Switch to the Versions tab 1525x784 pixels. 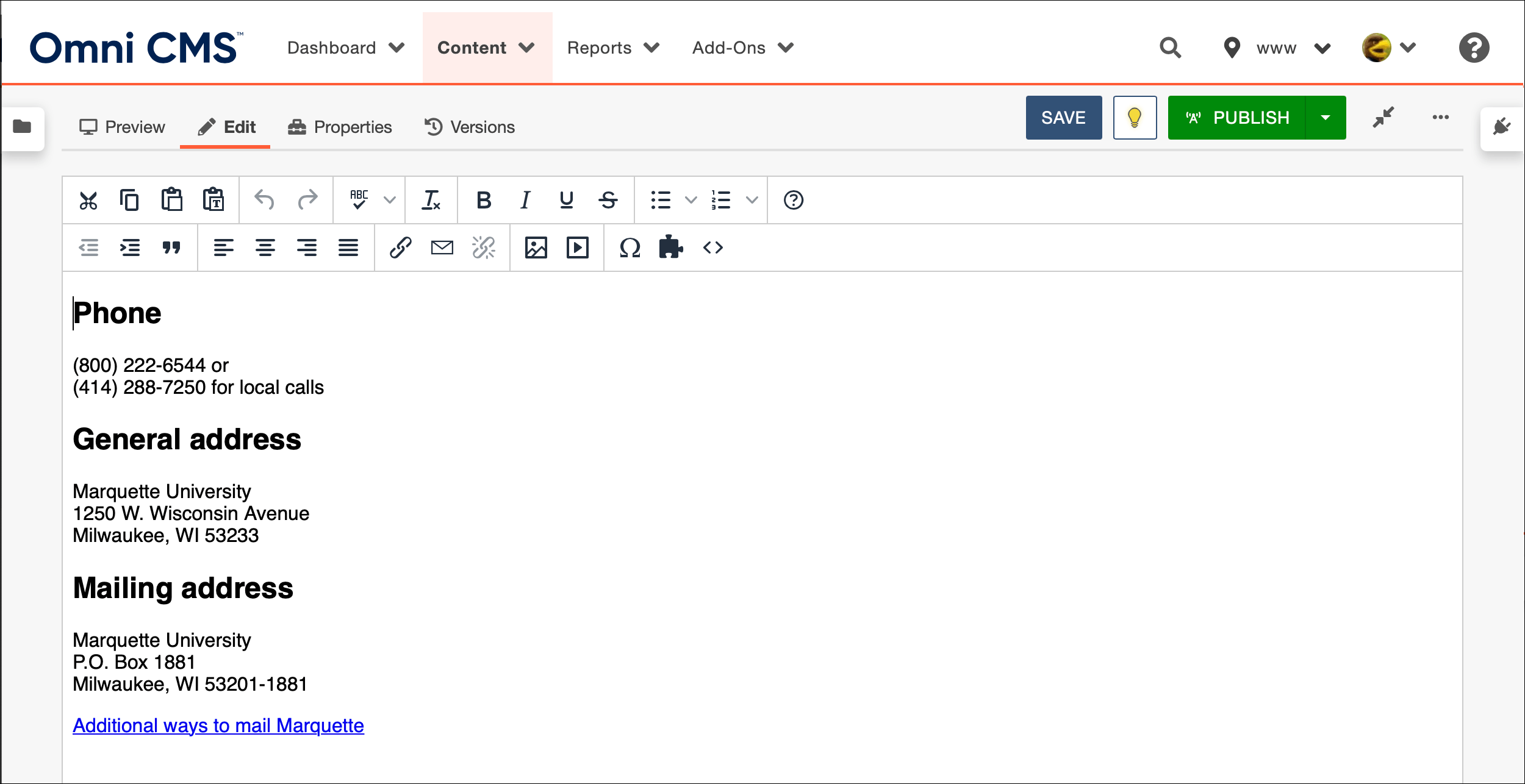coord(470,127)
